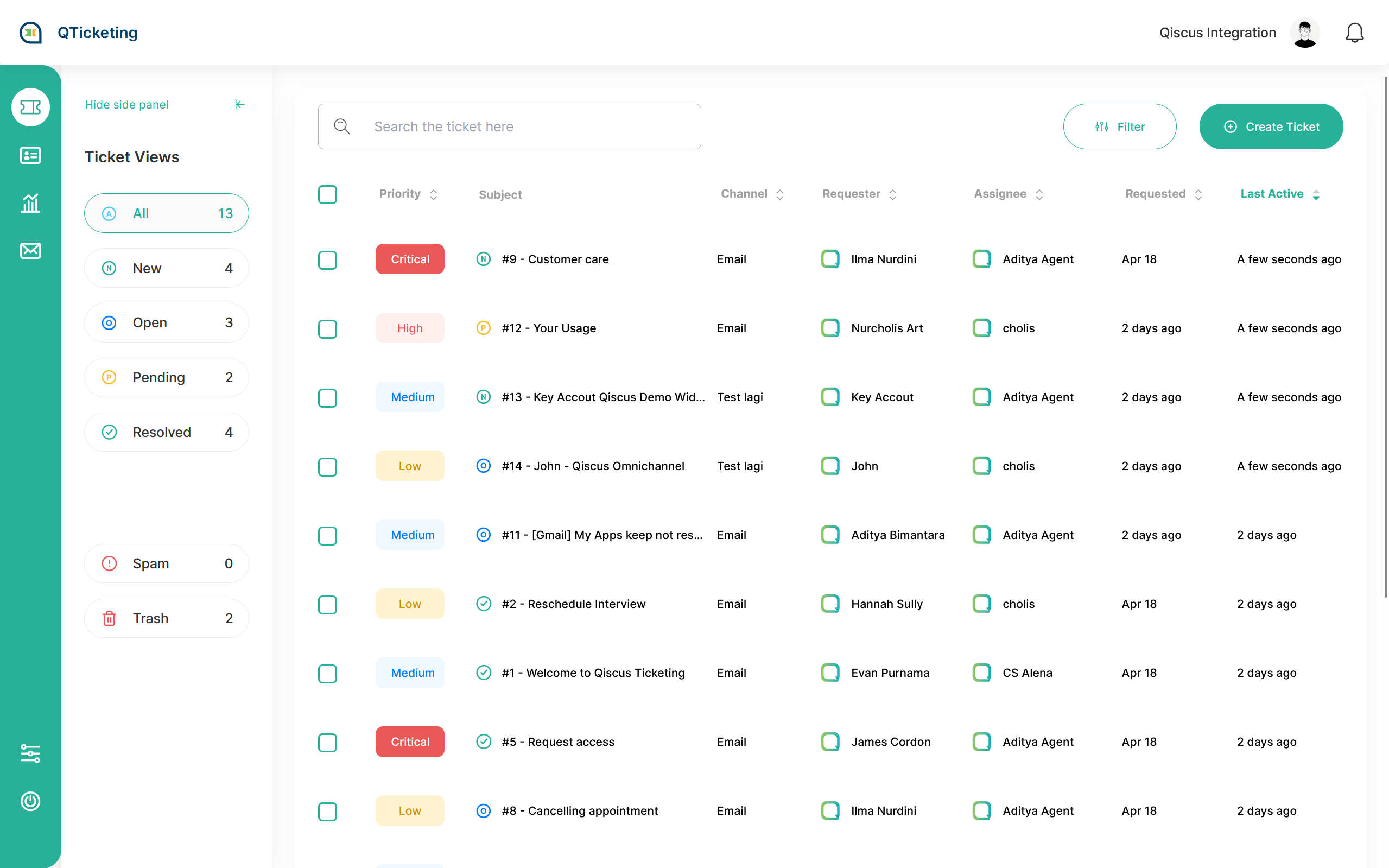
Task: Open the analytics chart sidebar icon
Action: 30,203
